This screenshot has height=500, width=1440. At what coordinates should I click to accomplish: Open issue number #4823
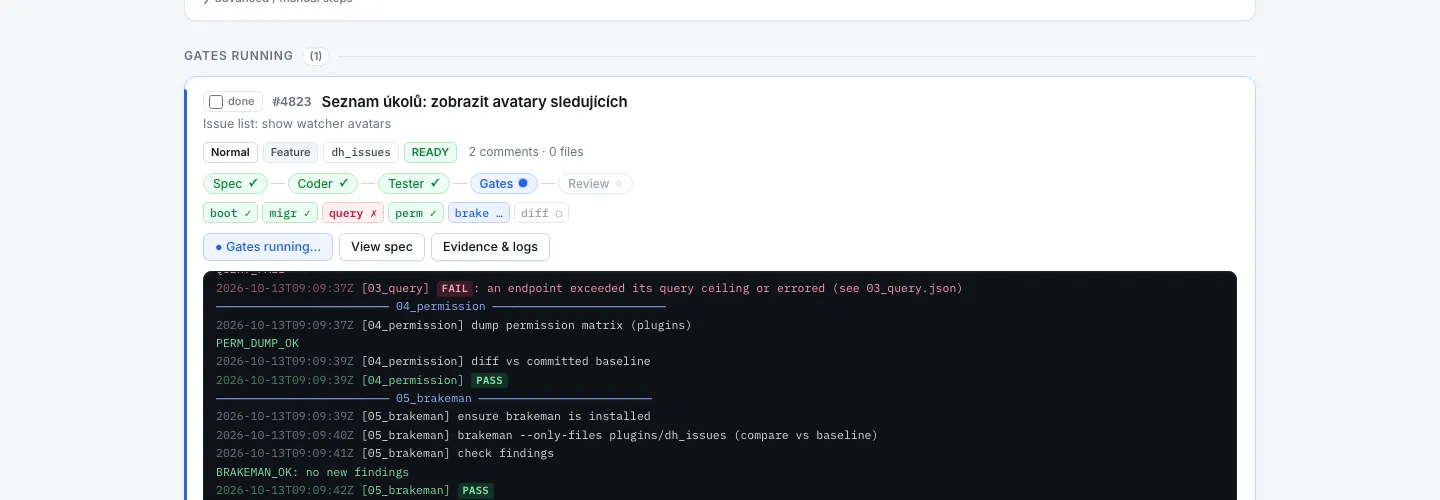tap(292, 102)
